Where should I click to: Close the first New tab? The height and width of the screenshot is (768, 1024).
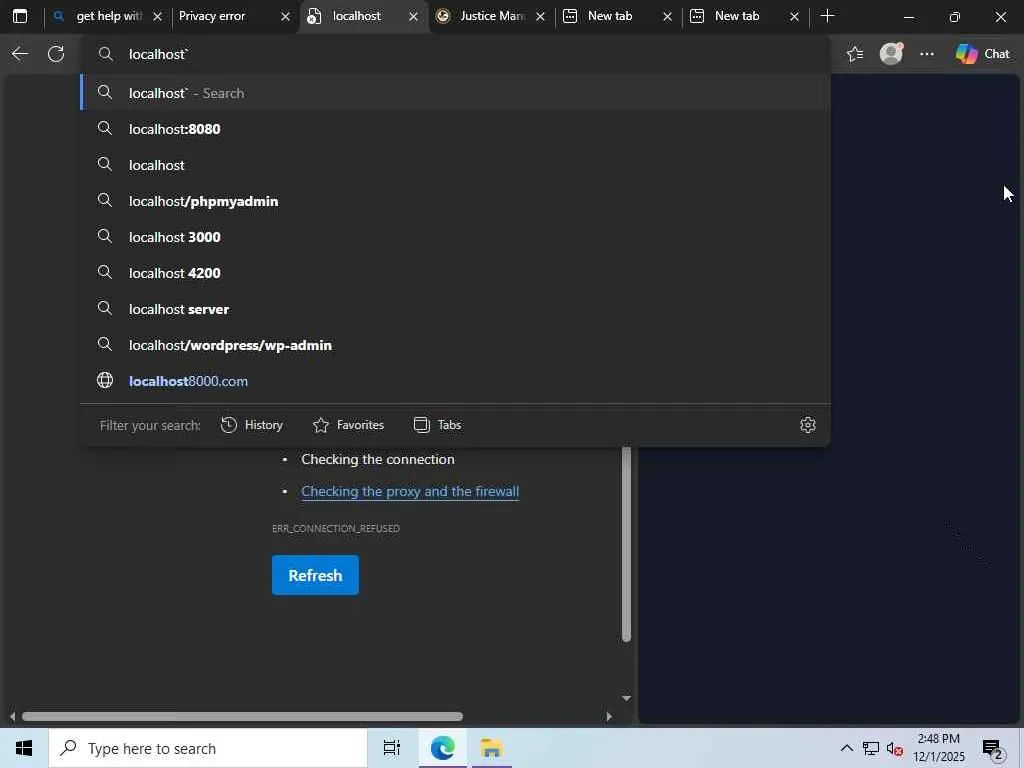pos(667,17)
